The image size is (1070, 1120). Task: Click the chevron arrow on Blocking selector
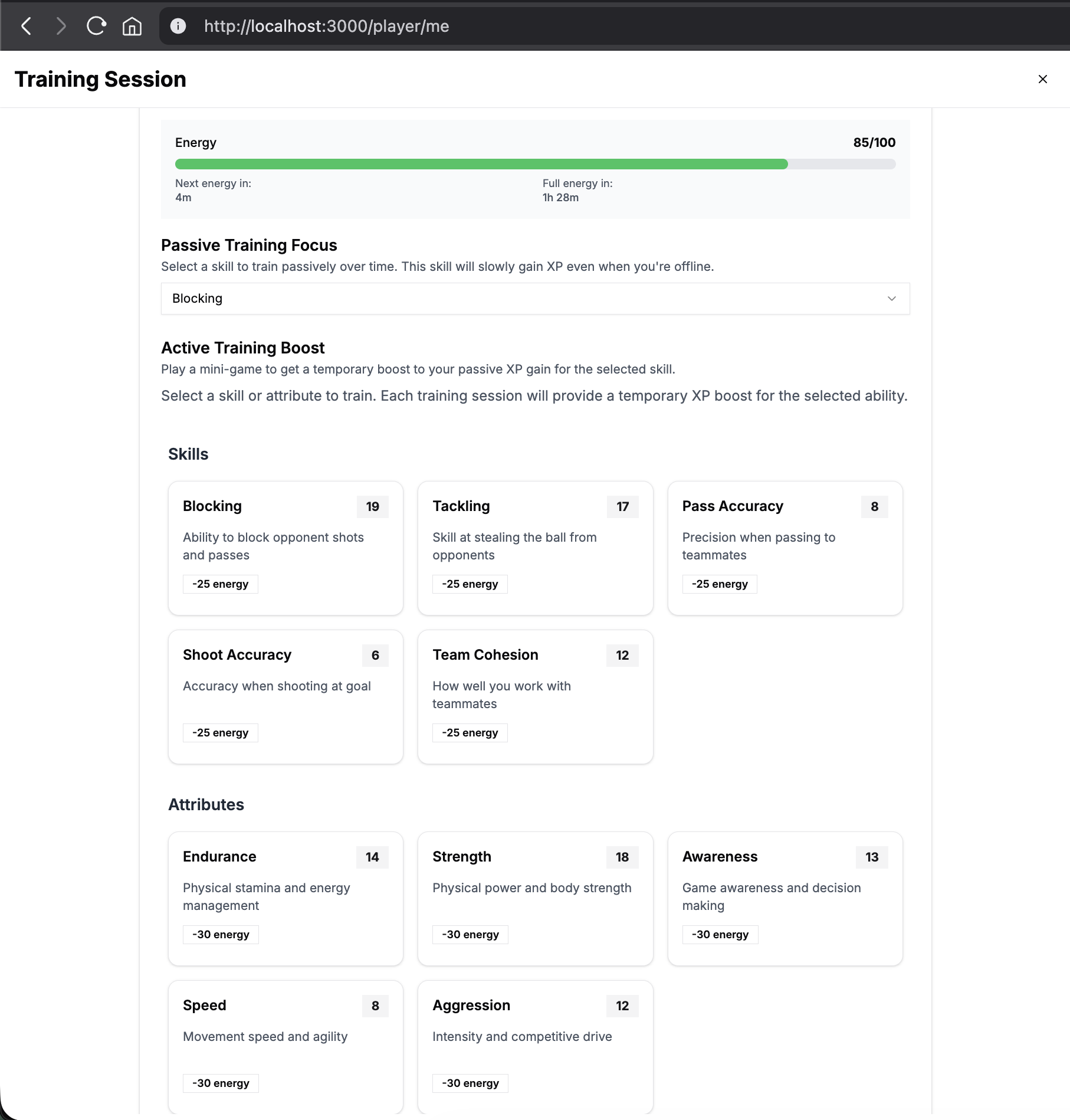point(891,299)
